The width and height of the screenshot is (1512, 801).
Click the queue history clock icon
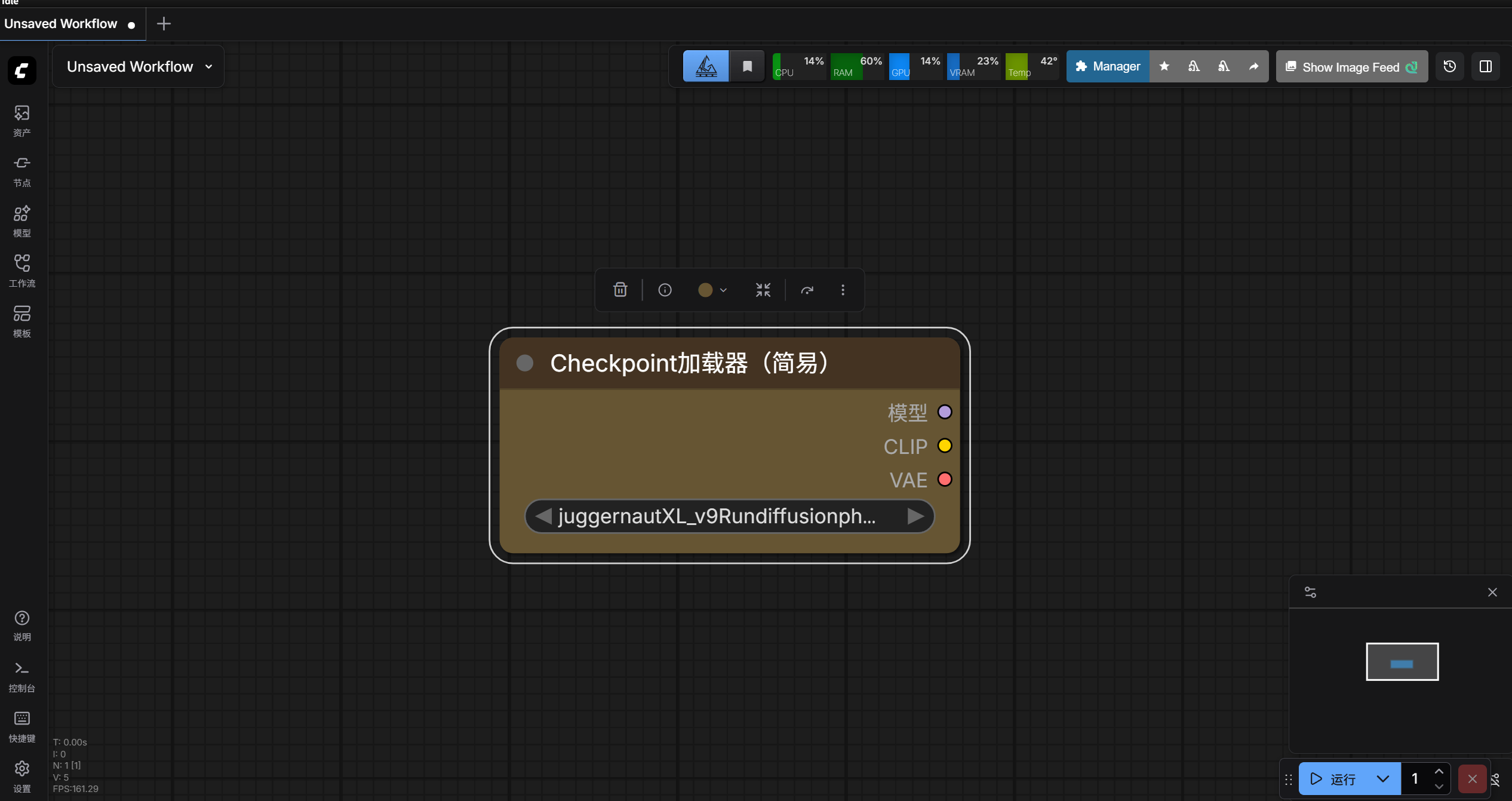(x=1449, y=66)
